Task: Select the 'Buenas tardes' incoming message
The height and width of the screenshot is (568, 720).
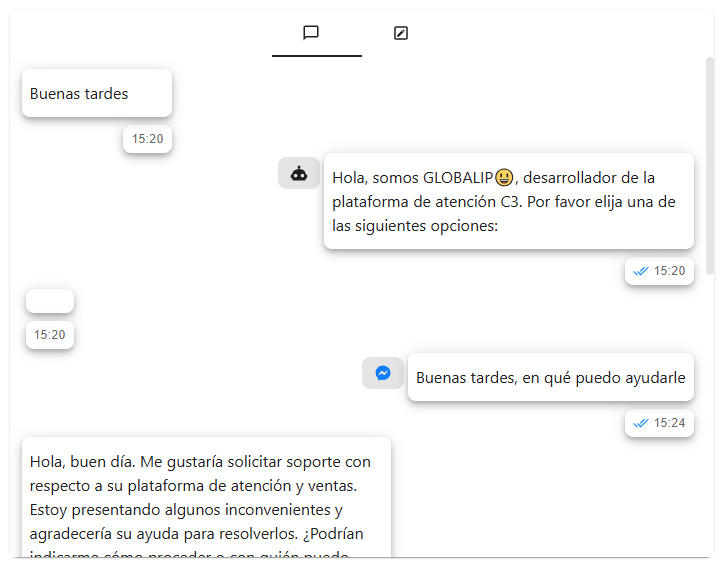Action: point(97,93)
